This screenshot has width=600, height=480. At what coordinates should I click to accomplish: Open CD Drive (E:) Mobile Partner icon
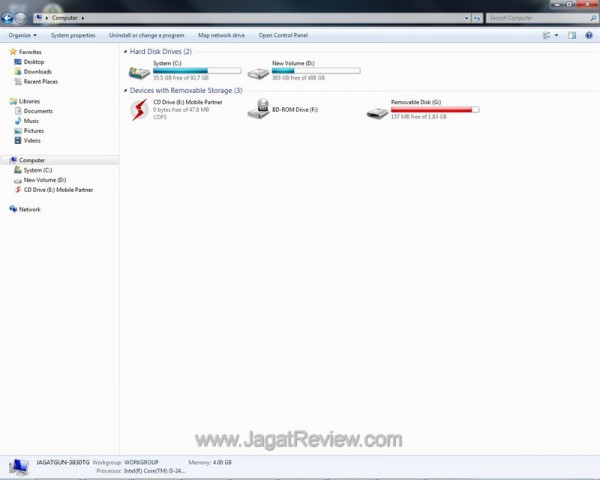[x=139, y=110]
